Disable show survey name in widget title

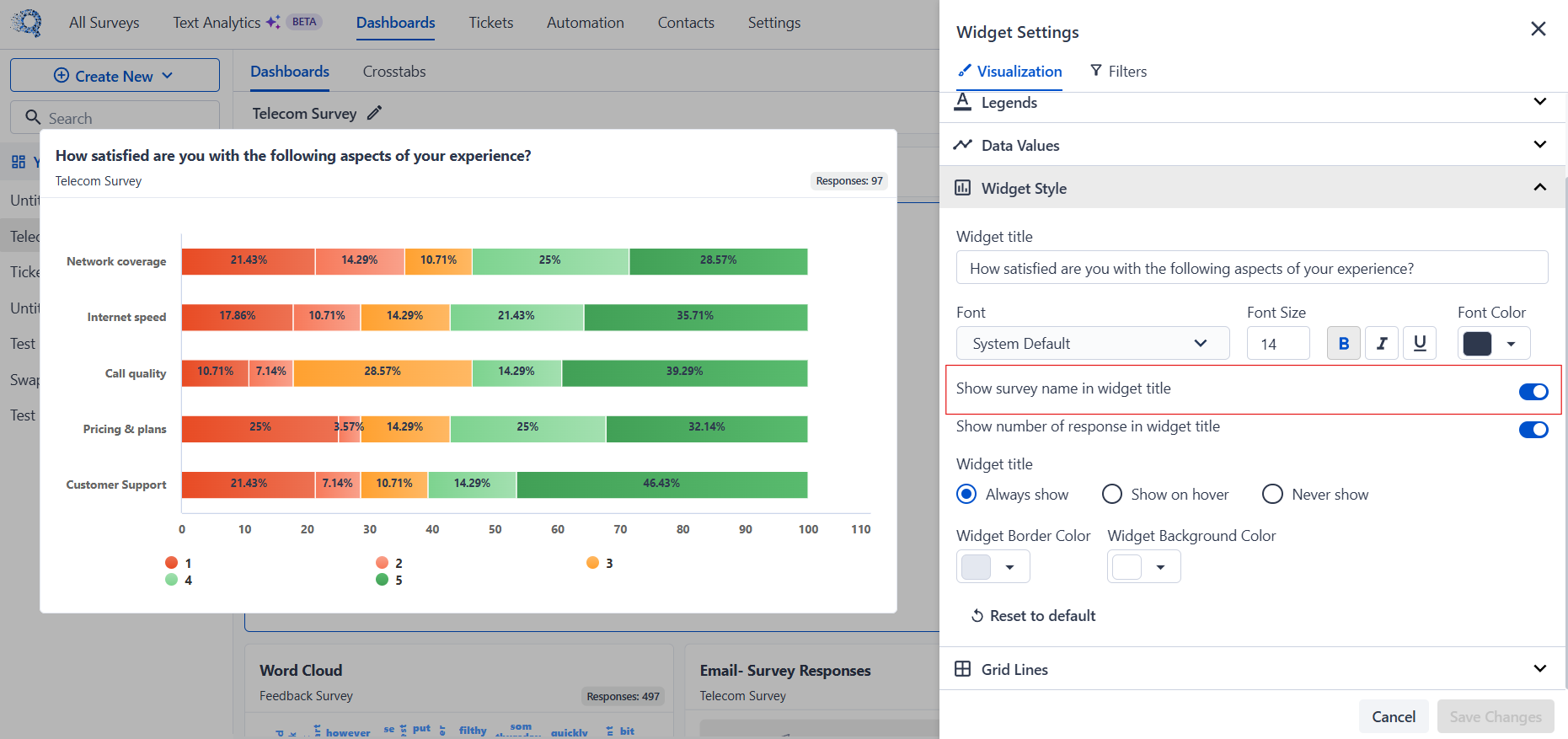pyautogui.click(x=1533, y=391)
